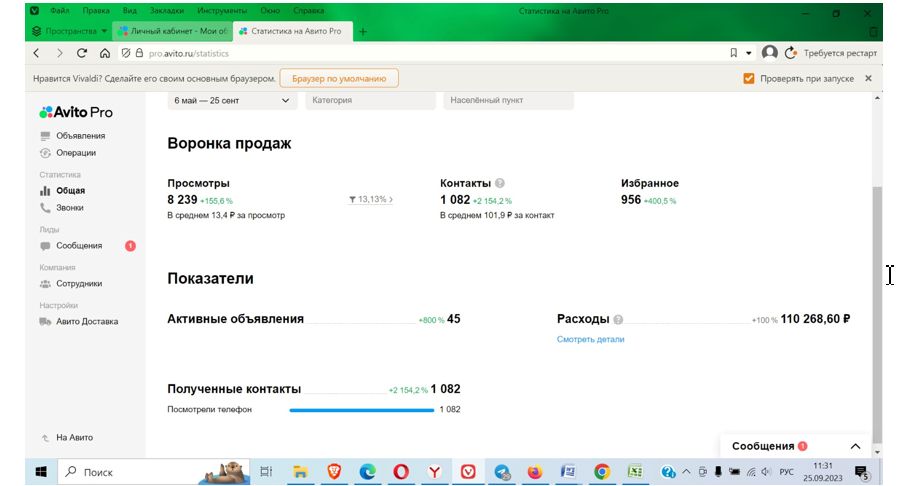This screenshot has height=486, width=900.
Task: Open Task View in the taskbar
Action: (266, 472)
